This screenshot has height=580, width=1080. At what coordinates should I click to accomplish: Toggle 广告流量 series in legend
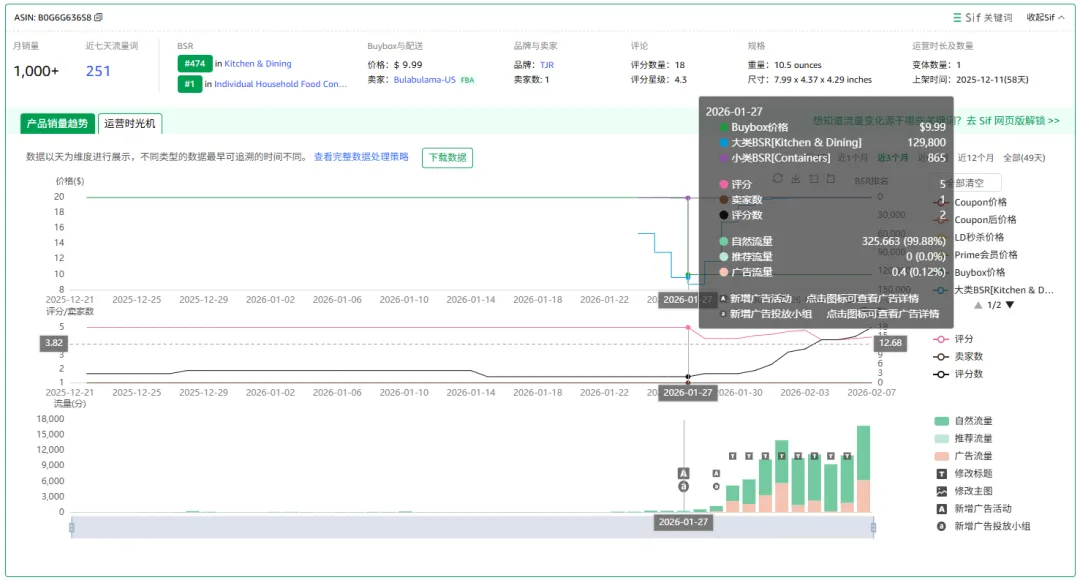941,456
